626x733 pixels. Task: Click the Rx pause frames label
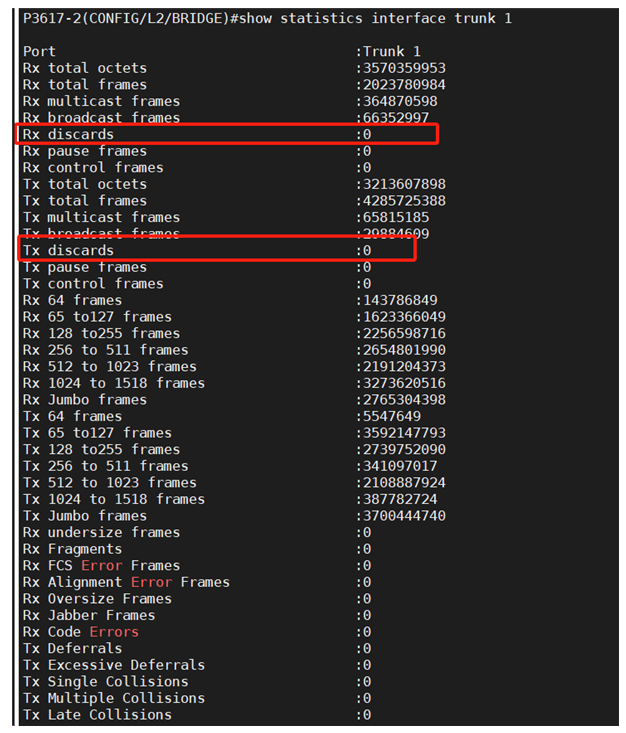85,151
